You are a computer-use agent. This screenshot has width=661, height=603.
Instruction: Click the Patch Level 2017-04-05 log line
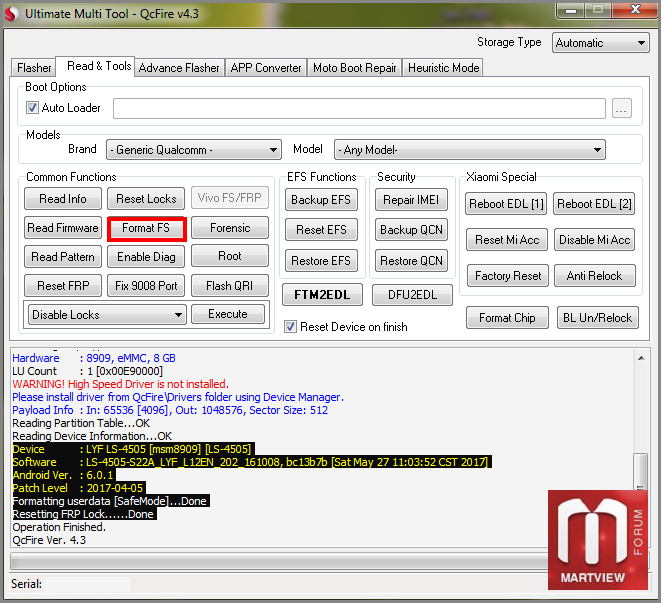point(78,488)
